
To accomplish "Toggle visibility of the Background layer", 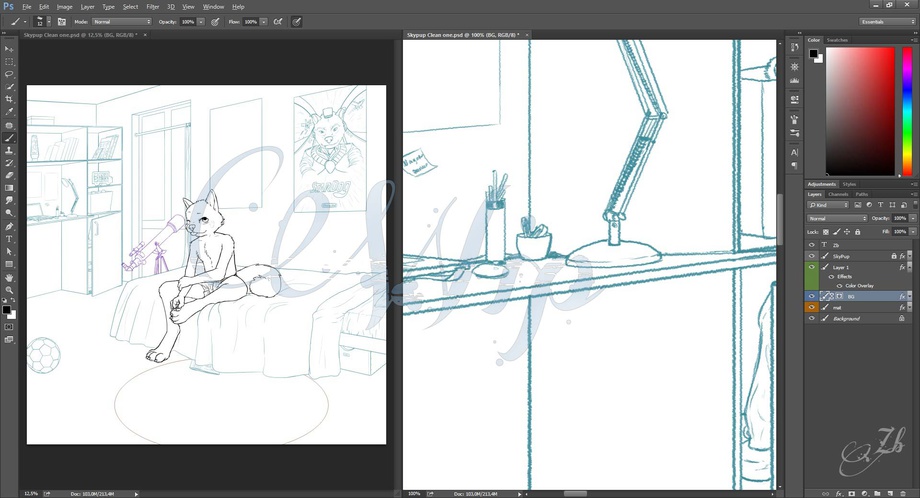I will point(811,318).
